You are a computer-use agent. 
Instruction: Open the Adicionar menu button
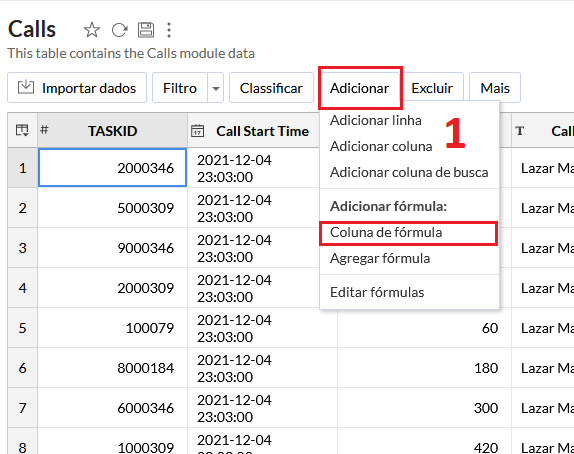[x=360, y=88]
